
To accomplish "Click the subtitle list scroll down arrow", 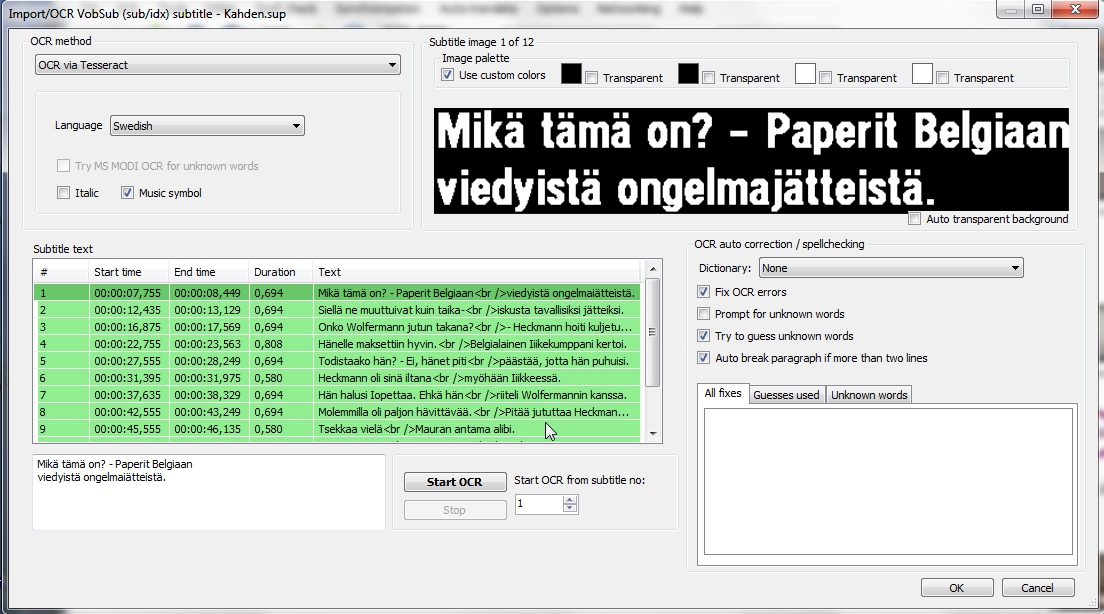I will pos(653,434).
